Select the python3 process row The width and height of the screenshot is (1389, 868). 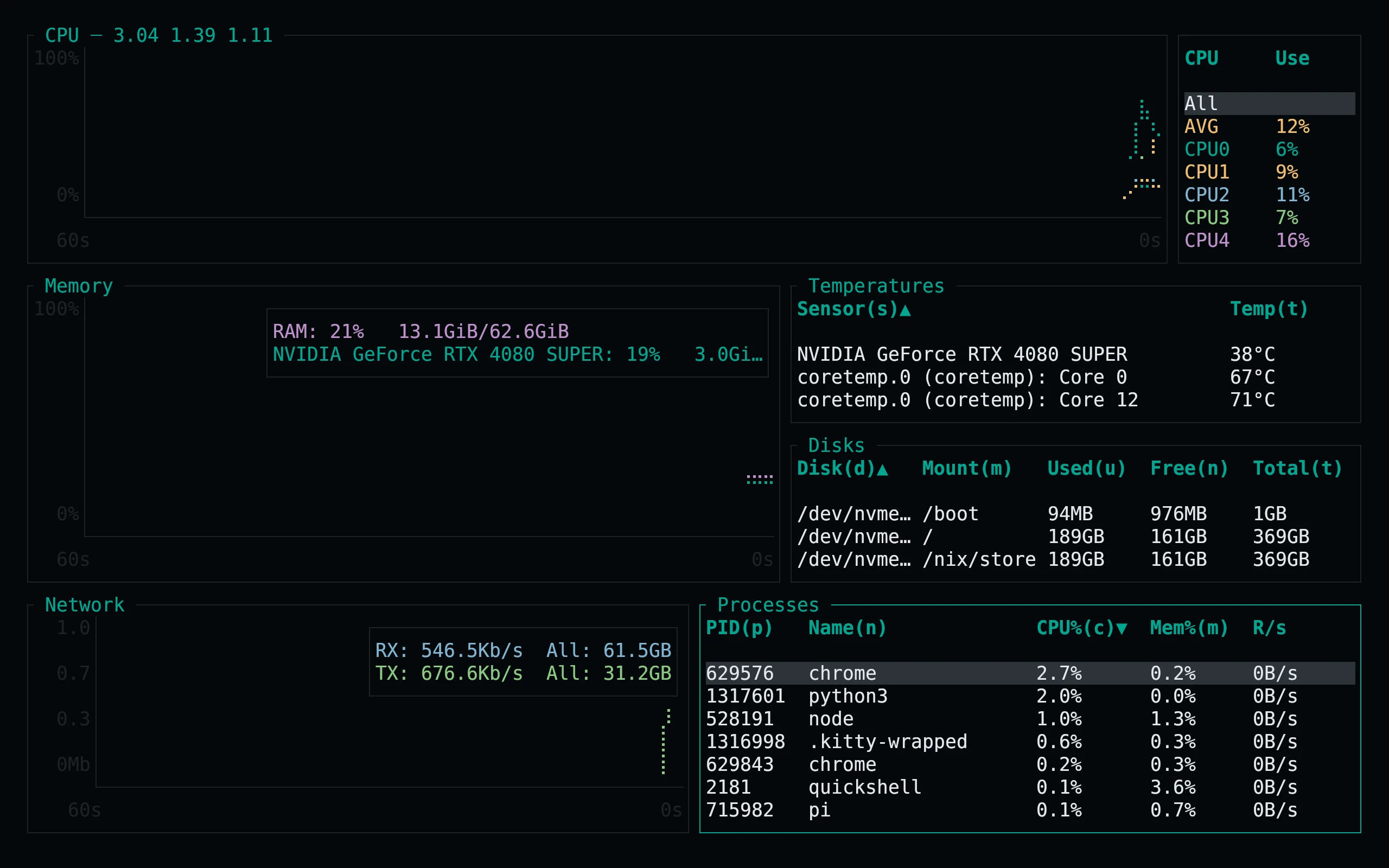[x=1030, y=697]
